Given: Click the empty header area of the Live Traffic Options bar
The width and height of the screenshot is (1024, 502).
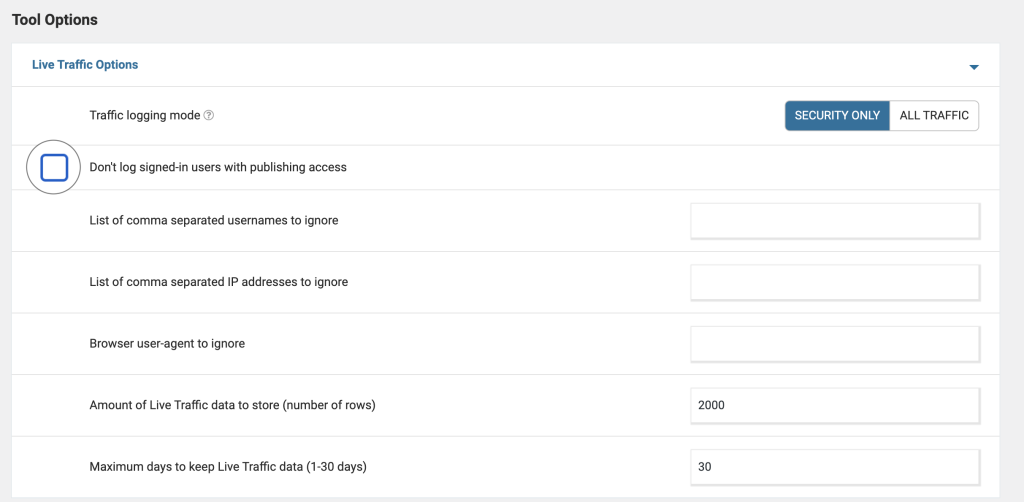Looking at the screenshot, I should pyautogui.click(x=550, y=65).
